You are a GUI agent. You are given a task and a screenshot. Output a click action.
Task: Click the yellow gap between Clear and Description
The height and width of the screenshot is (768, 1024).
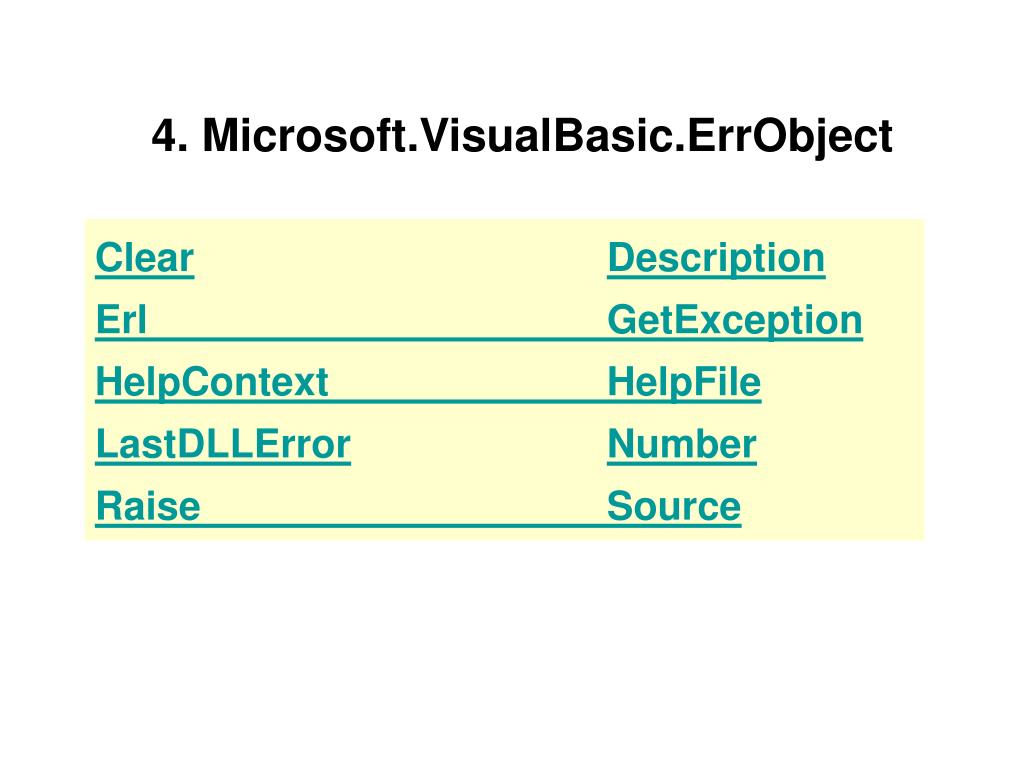(400, 258)
